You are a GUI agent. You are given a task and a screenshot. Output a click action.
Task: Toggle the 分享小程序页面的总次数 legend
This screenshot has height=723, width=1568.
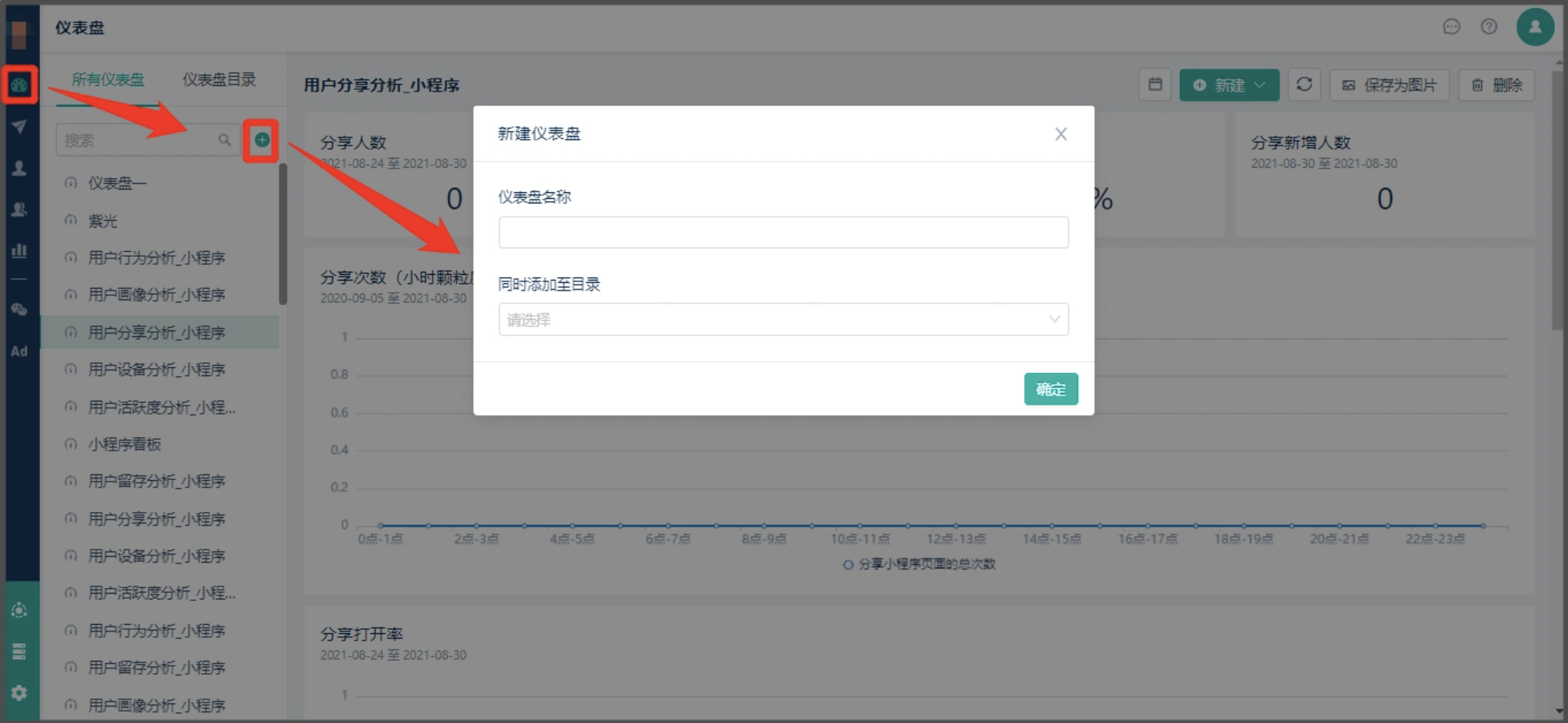919,564
